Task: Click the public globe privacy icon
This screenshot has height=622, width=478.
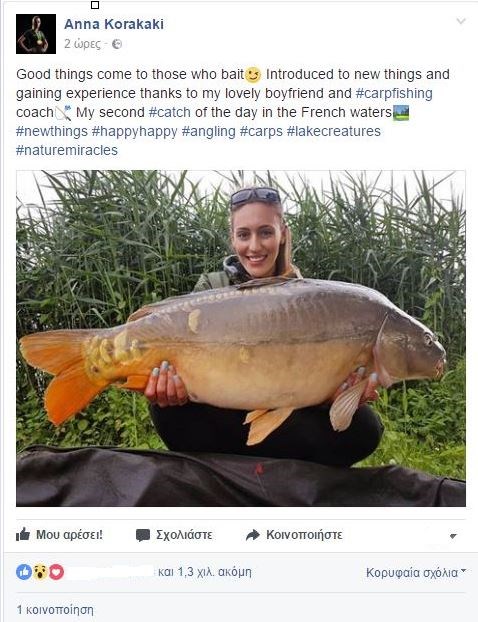Action: tap(117, 44)
